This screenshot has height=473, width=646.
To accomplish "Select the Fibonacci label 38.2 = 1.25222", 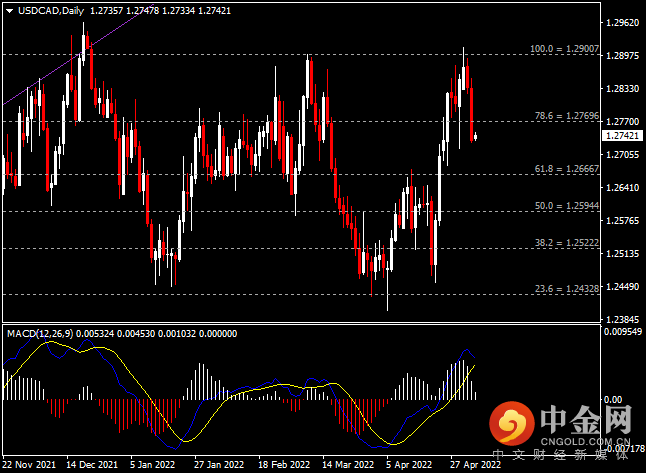I will 566,243.
